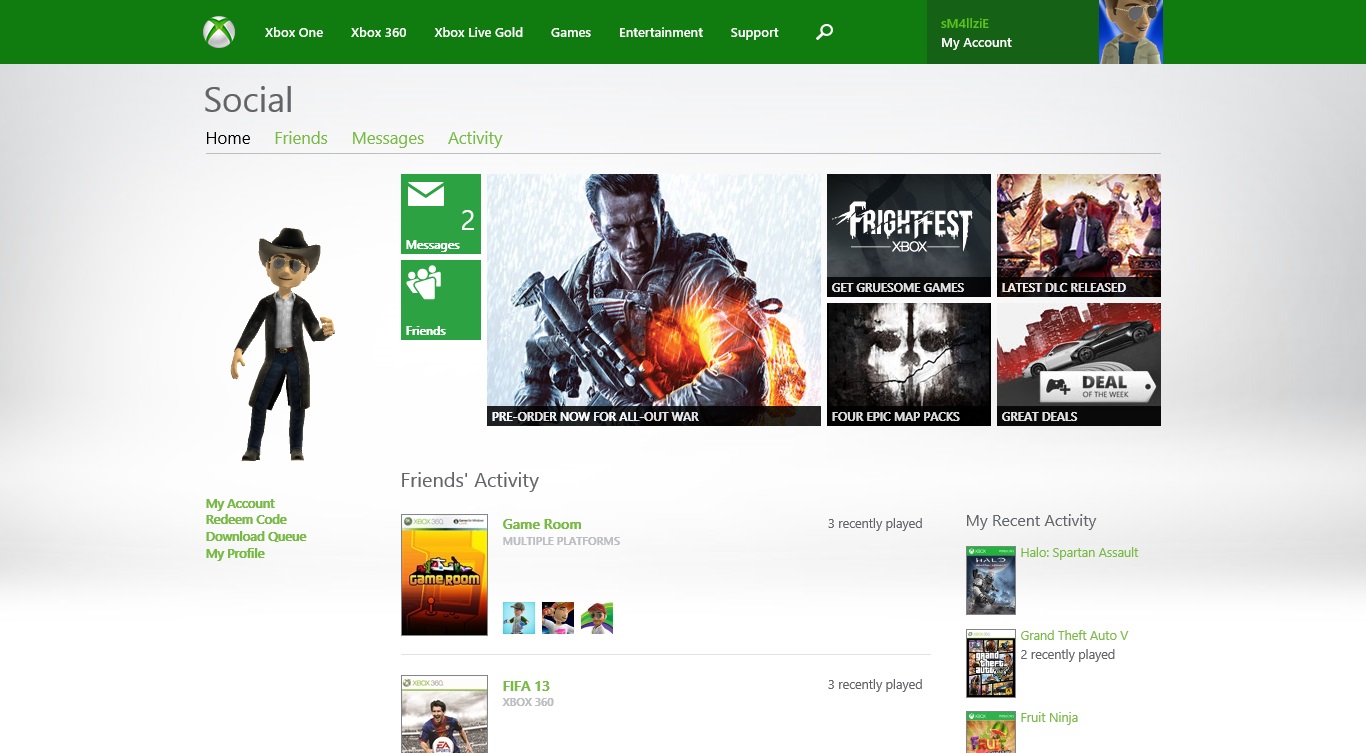Open the Friends people tile
Screen dimensions: 1366x753
(441, 300)
